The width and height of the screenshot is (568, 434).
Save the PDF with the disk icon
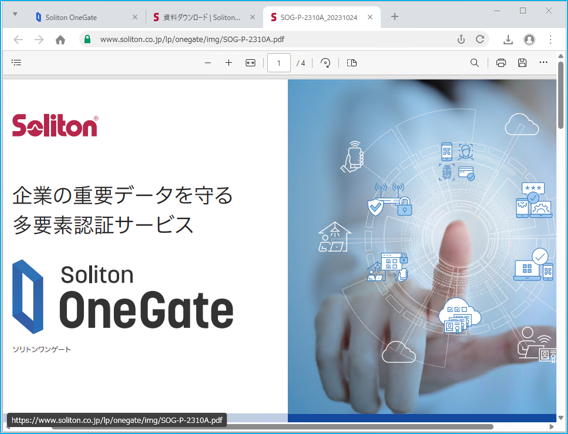point(522,63)
